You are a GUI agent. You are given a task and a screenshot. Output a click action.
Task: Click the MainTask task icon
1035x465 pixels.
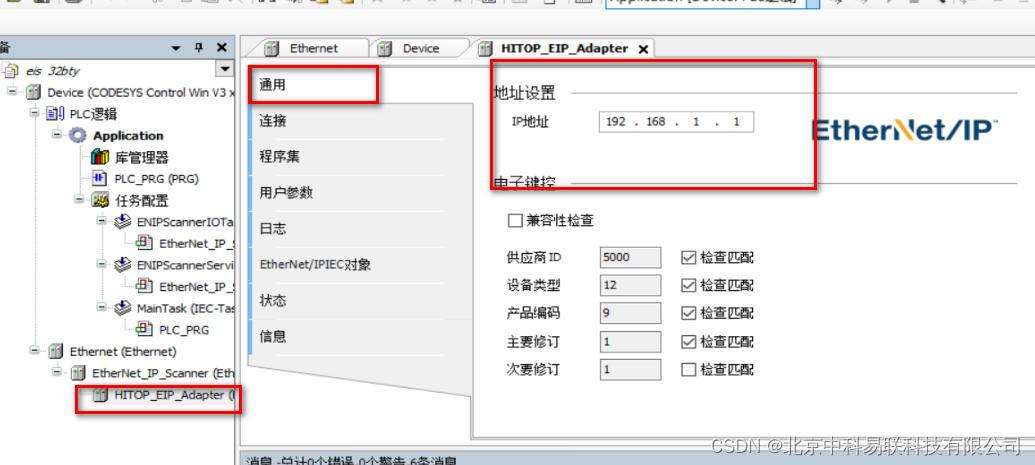[123, 307]
